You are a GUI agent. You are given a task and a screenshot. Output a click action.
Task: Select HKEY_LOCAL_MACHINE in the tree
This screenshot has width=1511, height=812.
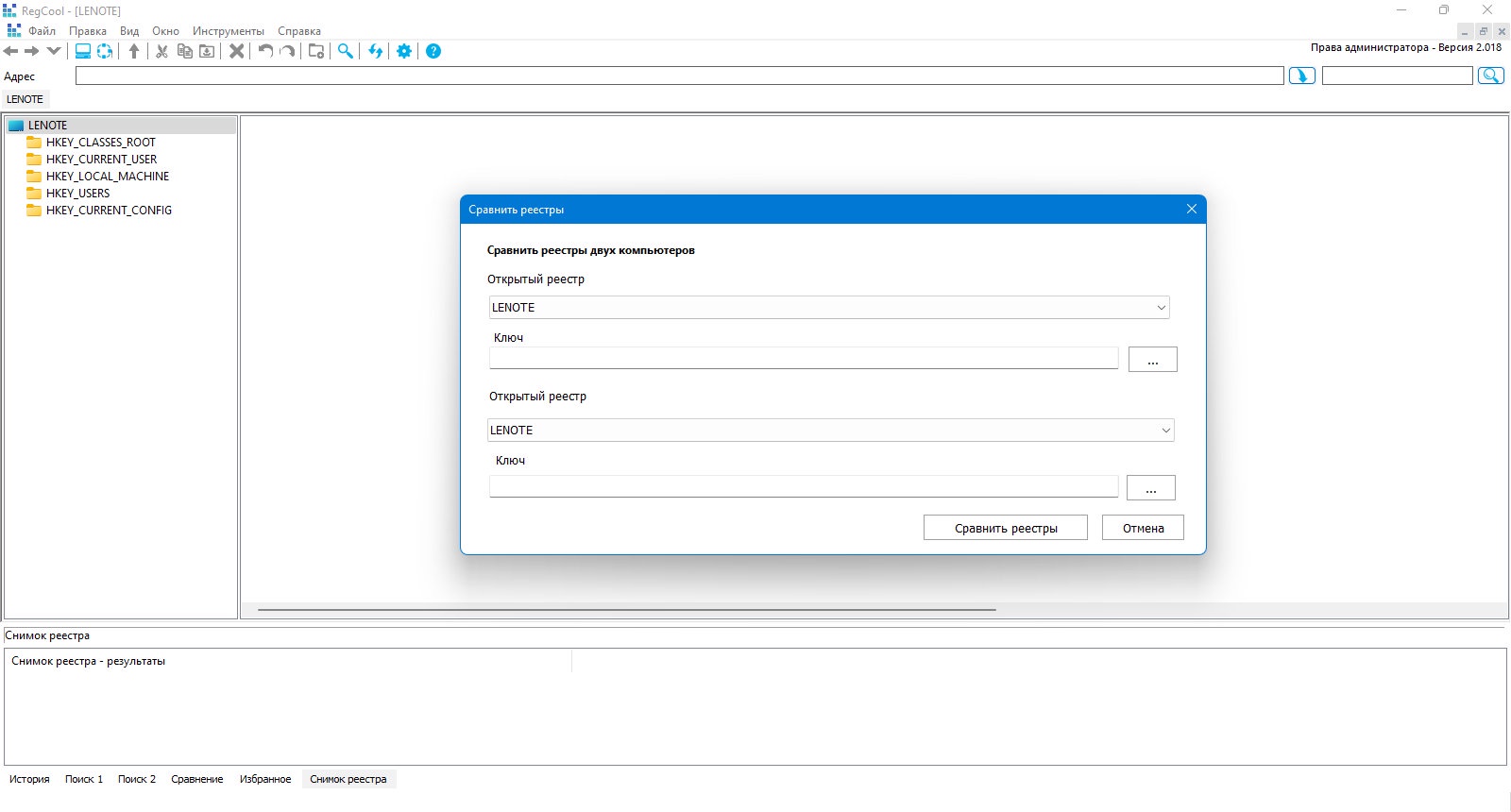tap(108, 177)
